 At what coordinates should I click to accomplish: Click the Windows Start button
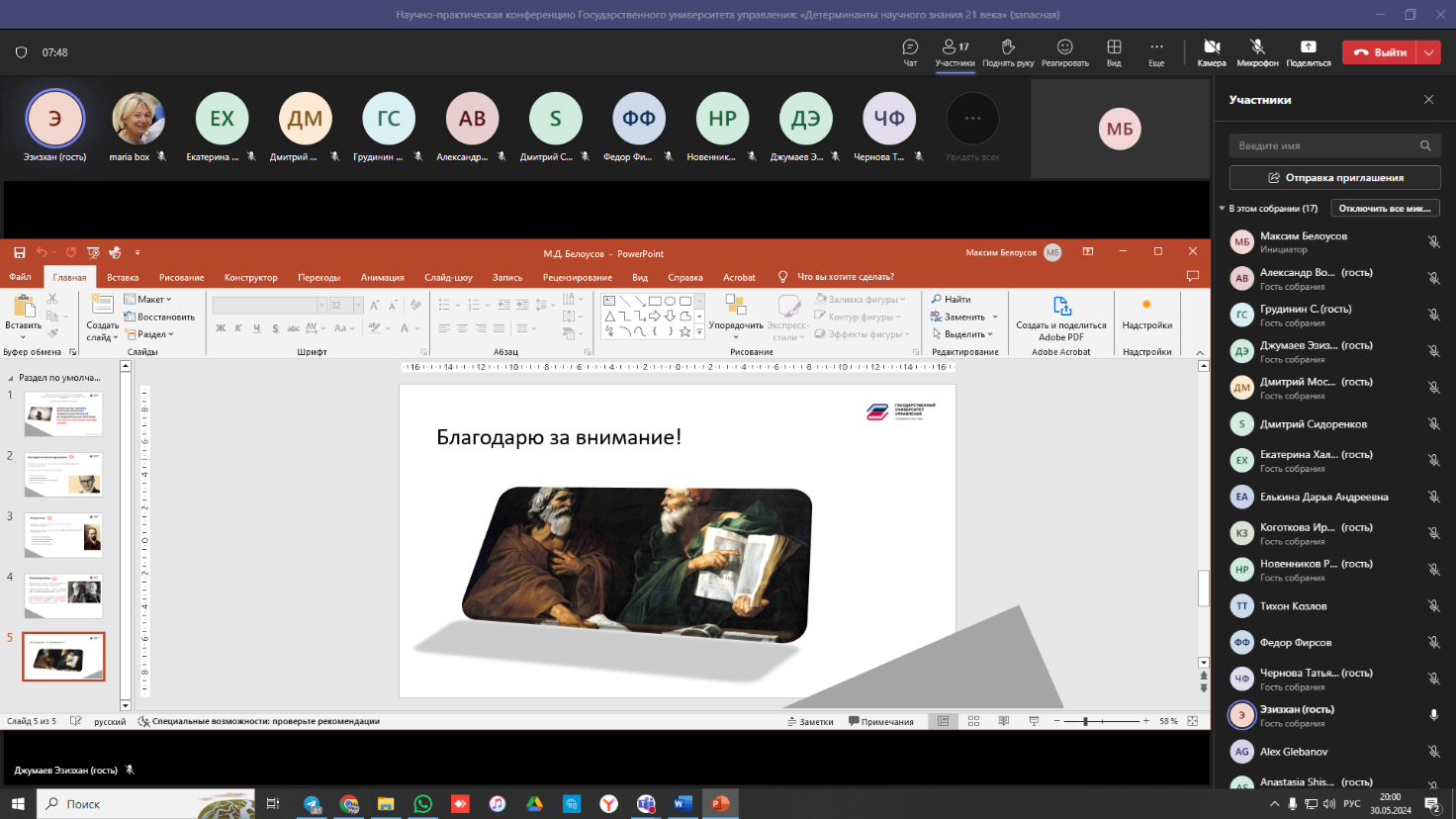click(17, 803)
